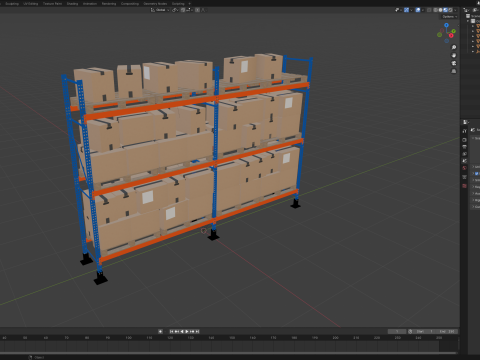Jump to the end frame in timeline
480x360 pixels.
[197, 331]
